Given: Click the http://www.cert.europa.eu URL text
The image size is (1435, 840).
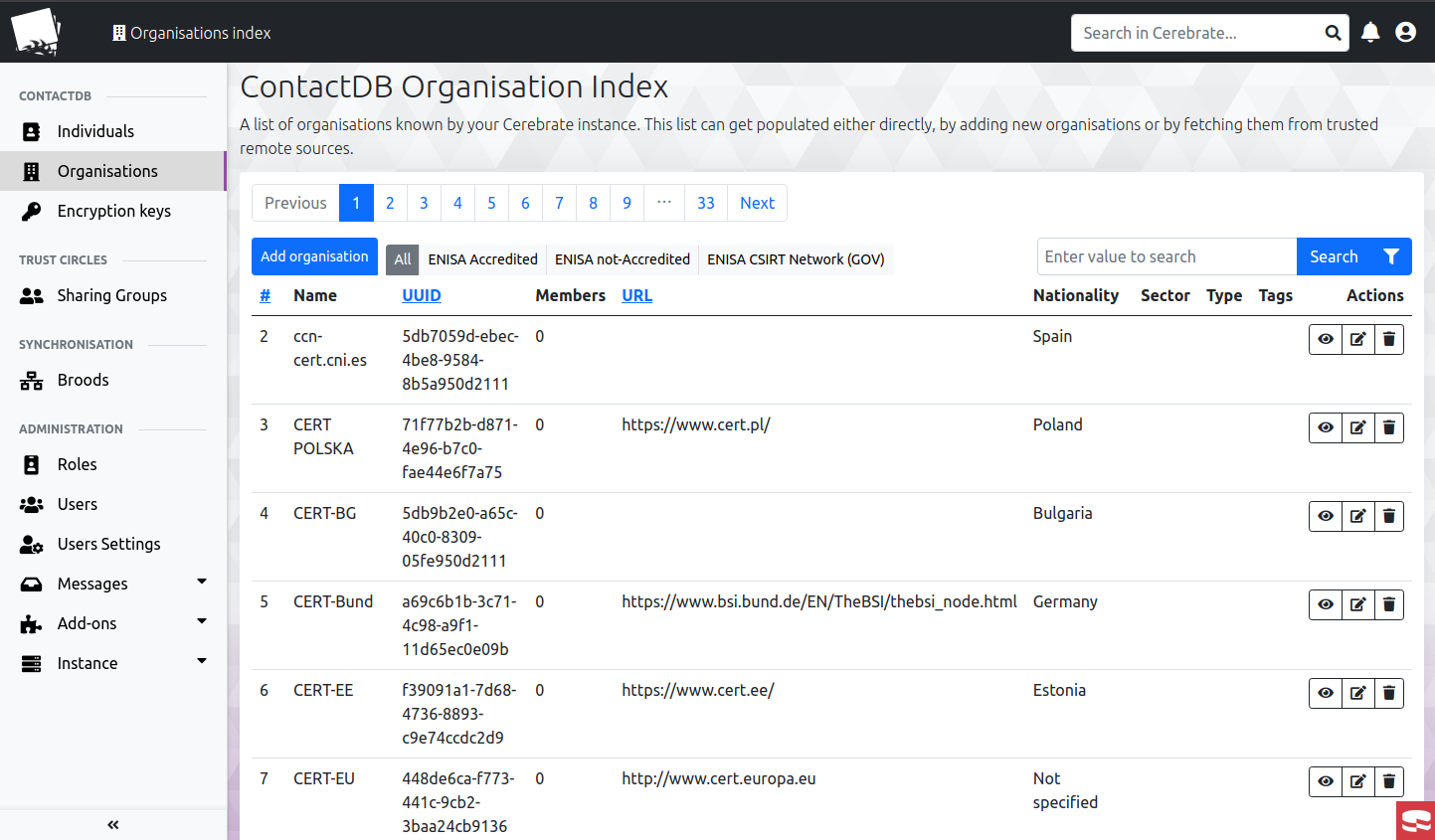Looking at the screenshot, I should click(719, 778).
